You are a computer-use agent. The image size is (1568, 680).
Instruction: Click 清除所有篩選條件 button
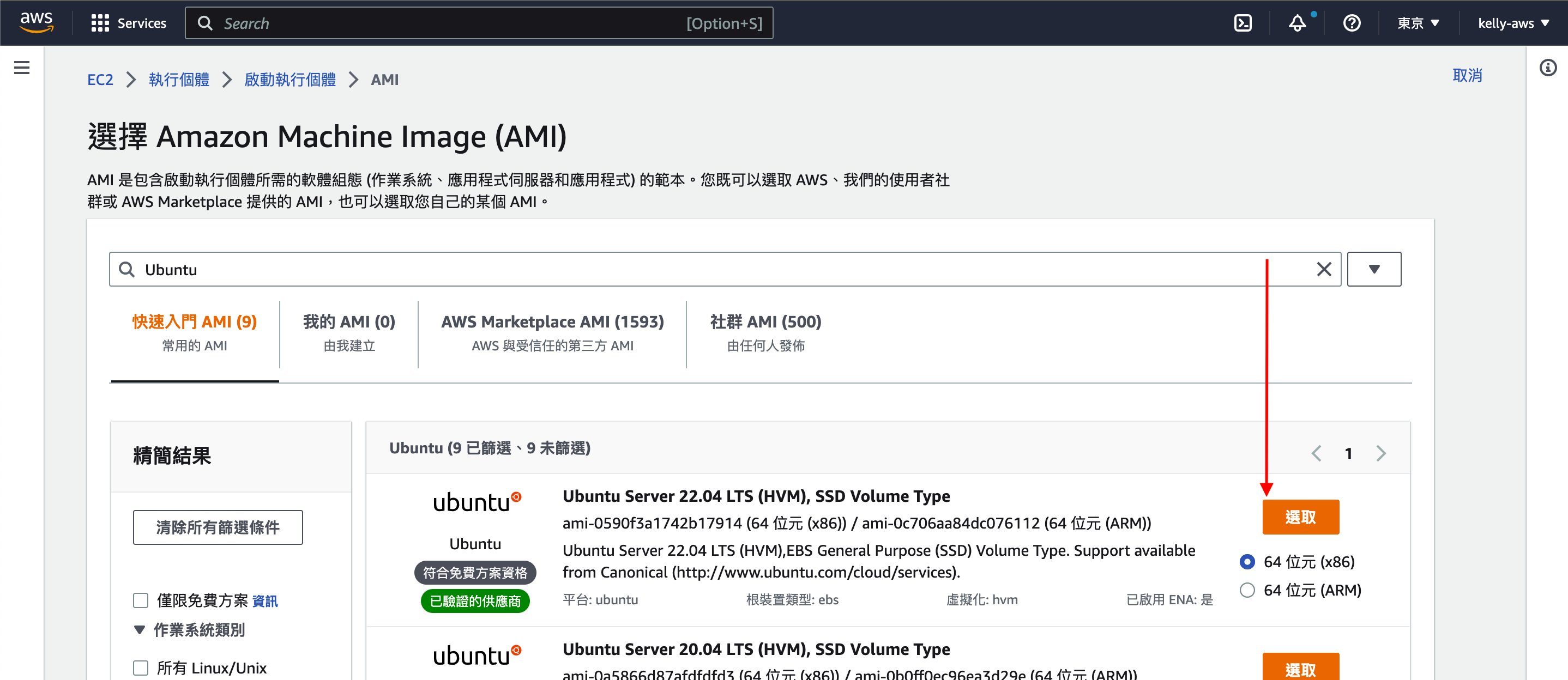tap(218, 527)
